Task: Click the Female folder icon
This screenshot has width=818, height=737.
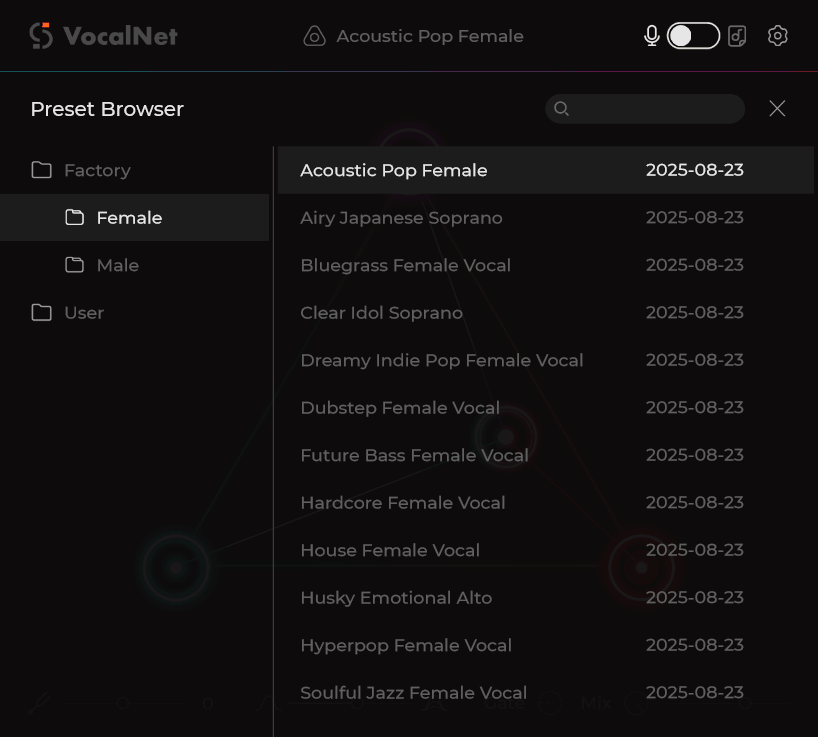Action: click(74, 217)
